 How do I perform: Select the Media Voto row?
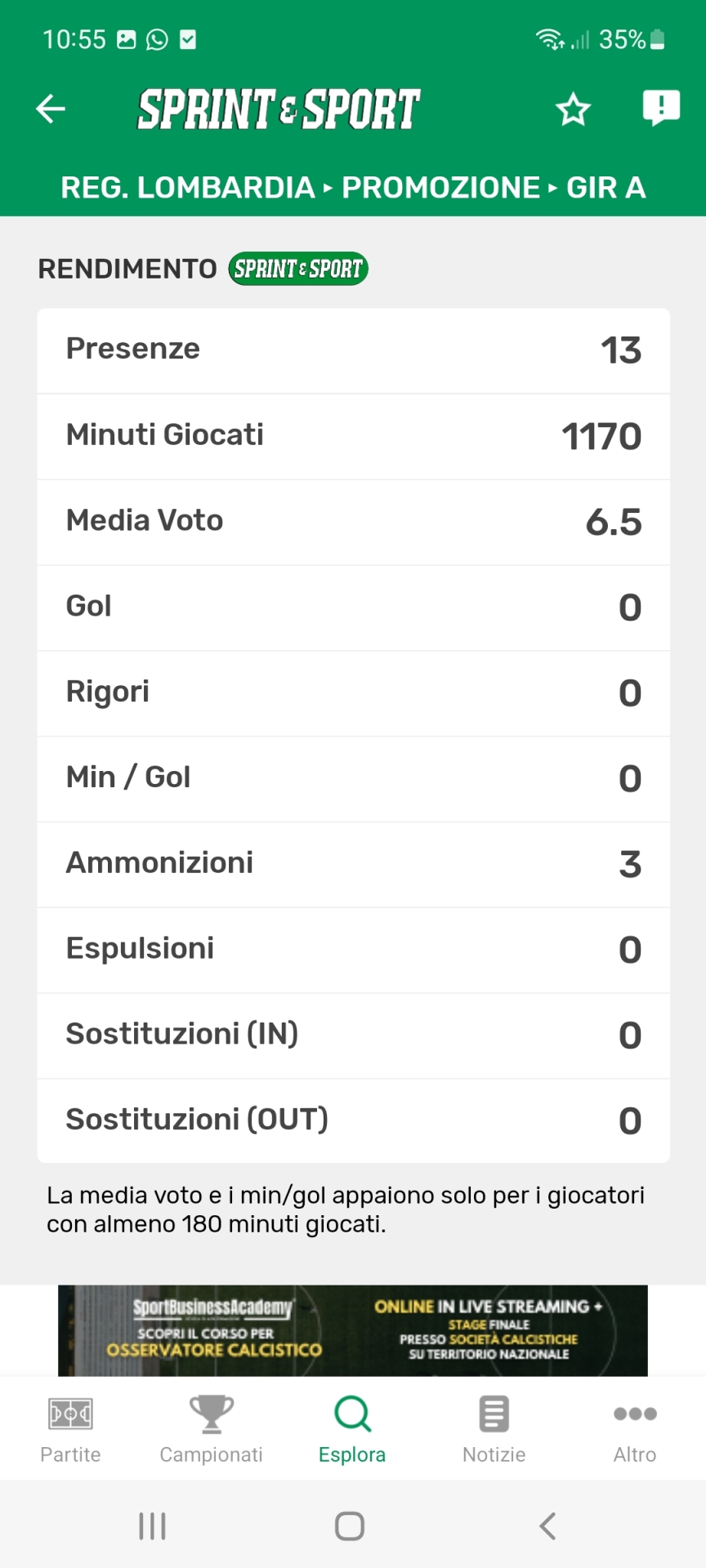(353, 521)
